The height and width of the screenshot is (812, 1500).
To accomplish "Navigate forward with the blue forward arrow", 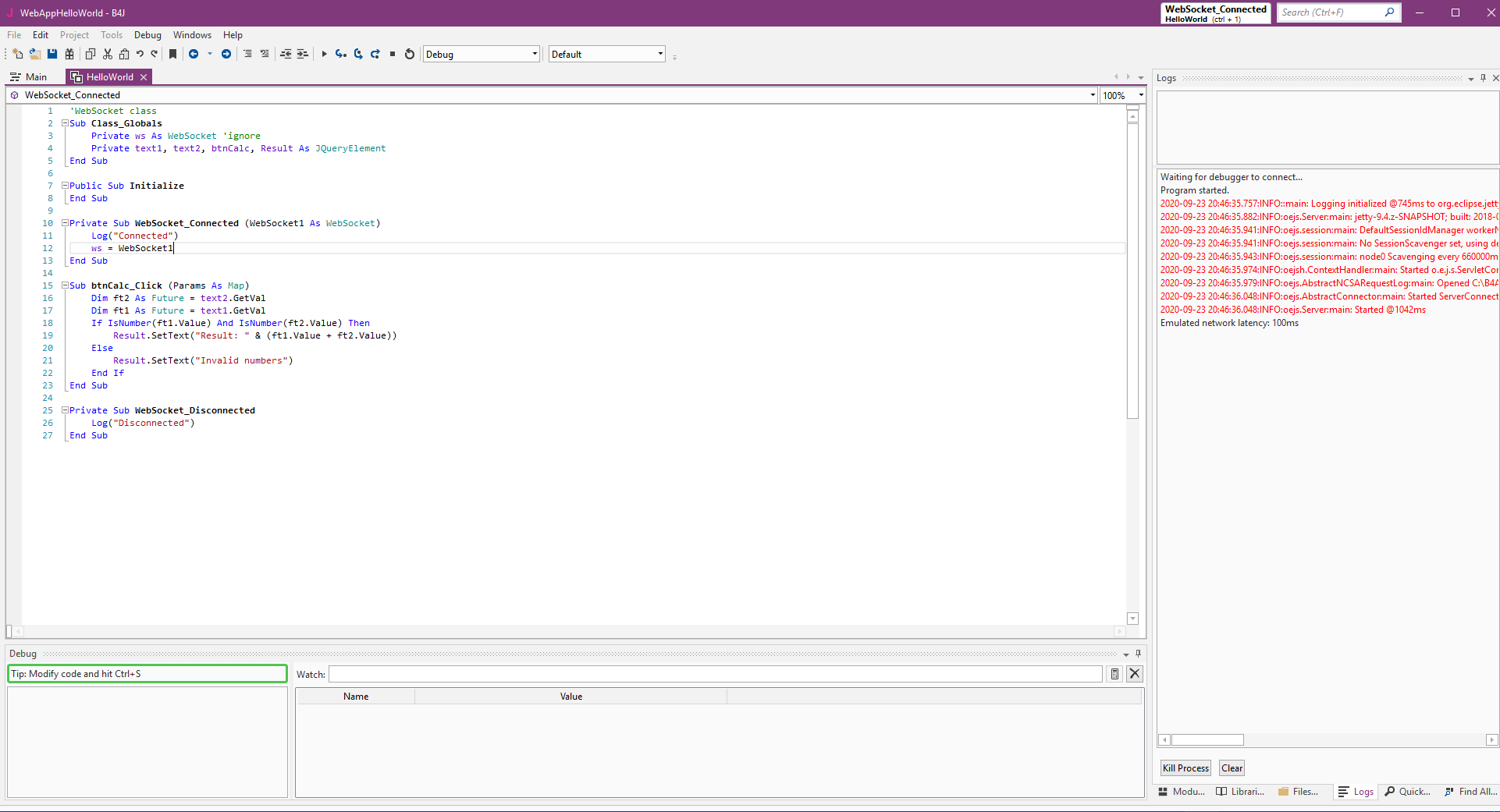I will point(226,54).
